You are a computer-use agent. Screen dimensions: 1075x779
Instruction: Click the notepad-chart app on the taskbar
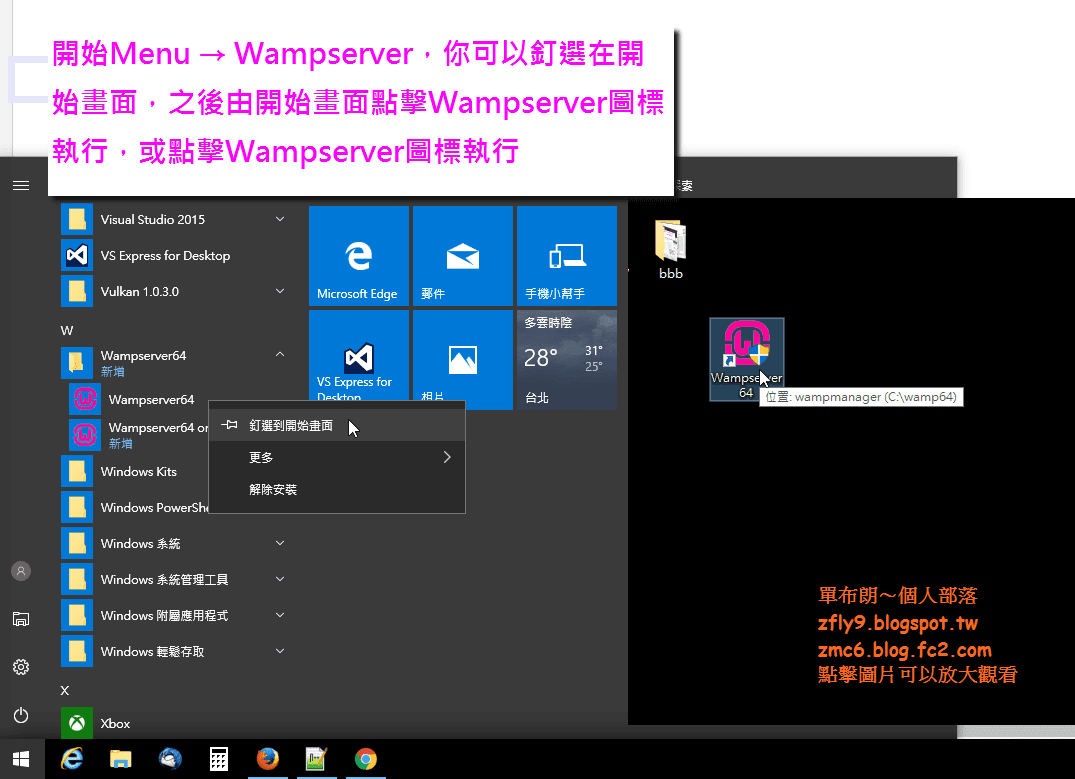[x=316, y=759]
